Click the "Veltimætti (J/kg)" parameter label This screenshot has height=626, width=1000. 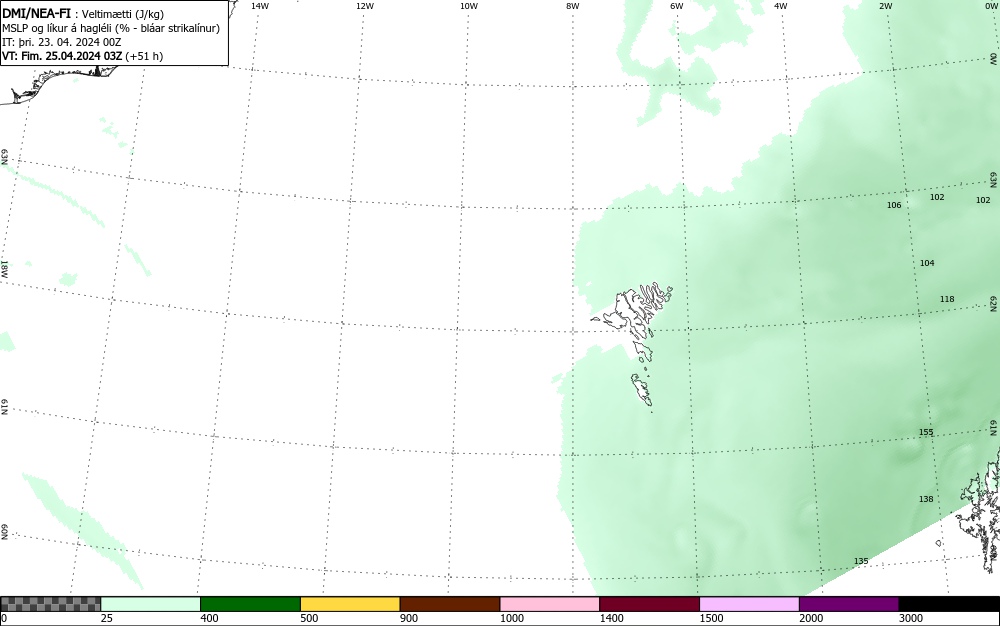[x=122, y=14]
